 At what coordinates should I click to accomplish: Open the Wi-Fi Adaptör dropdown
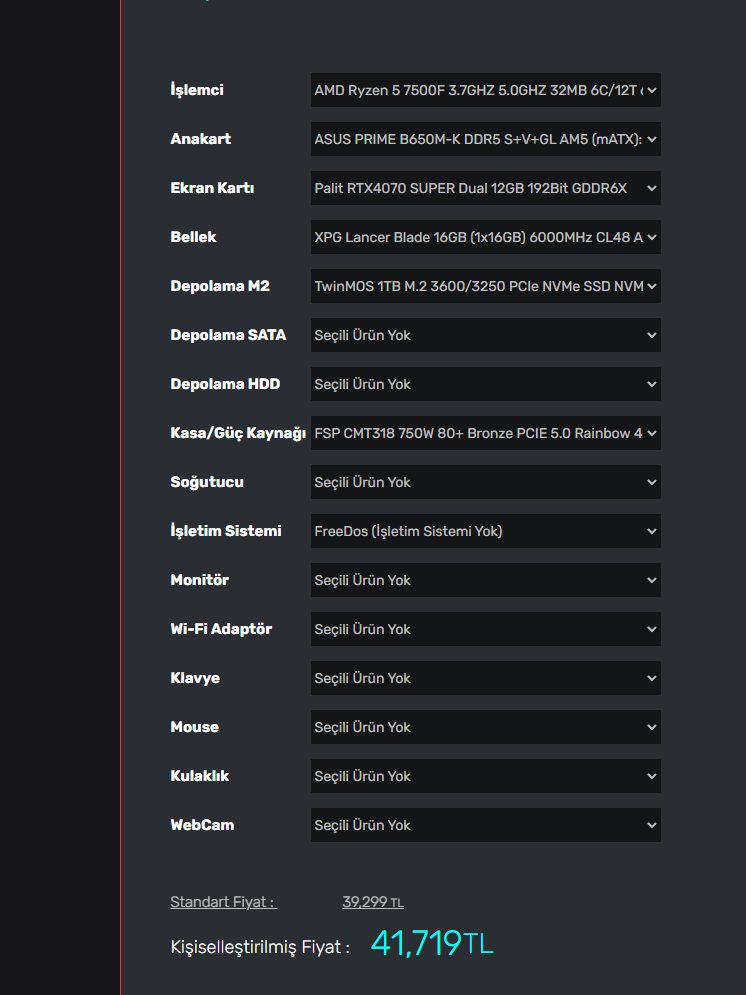pyautogui.click(x=485, y=629)
